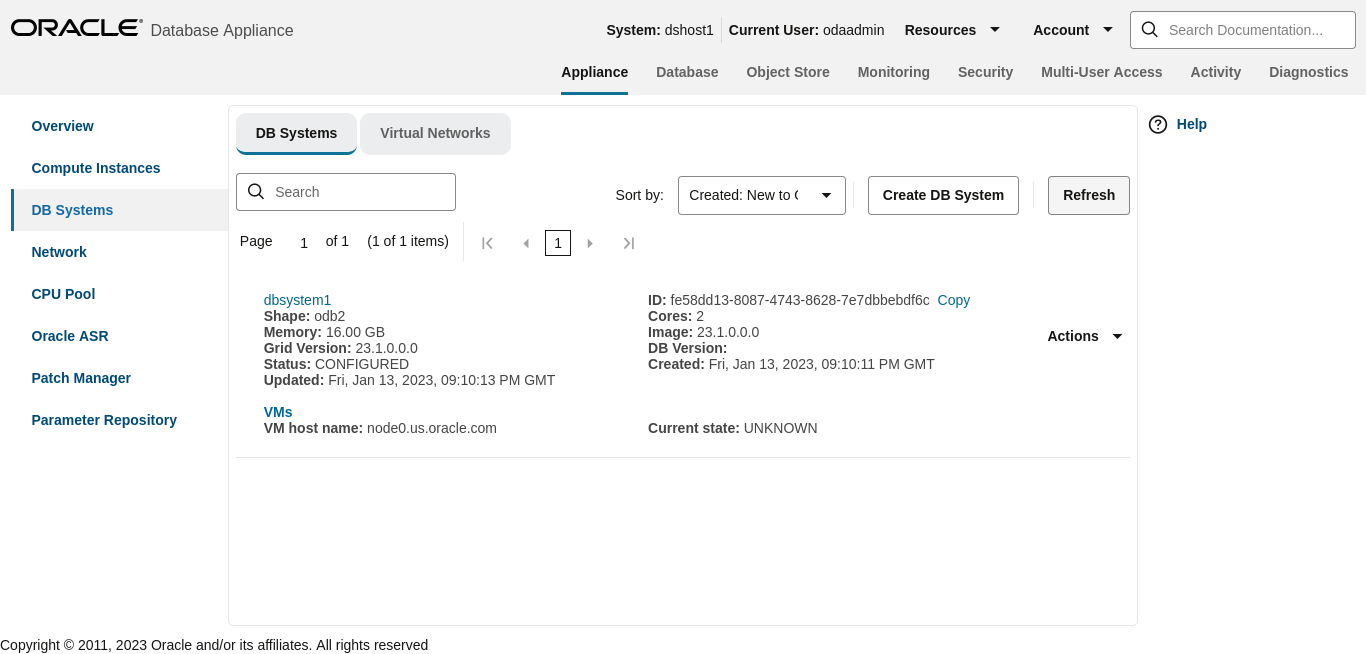Click the System: dshost1 text
The width and height of the screenshot is (1366, 654).
(660, 30)
